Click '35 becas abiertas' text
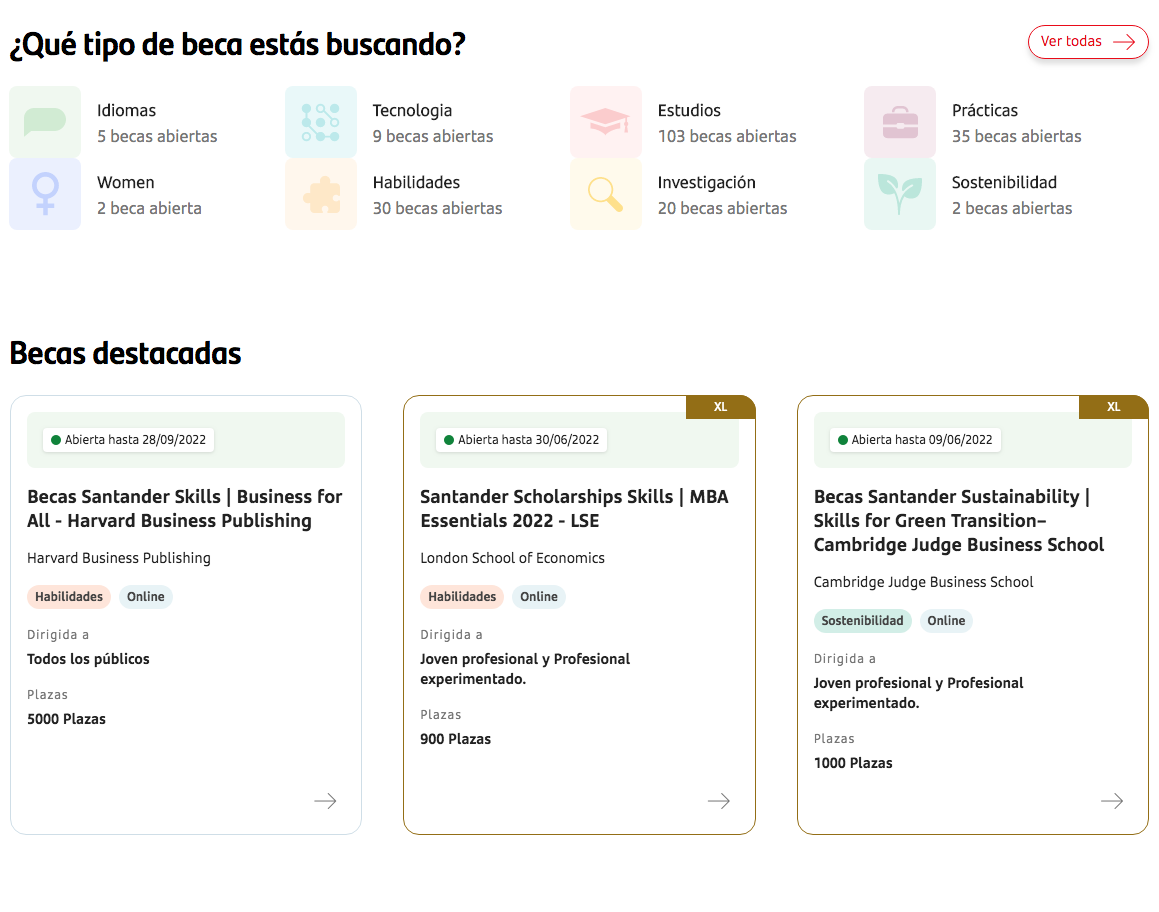This screenshot has width=1159, height=912. 1016,136
